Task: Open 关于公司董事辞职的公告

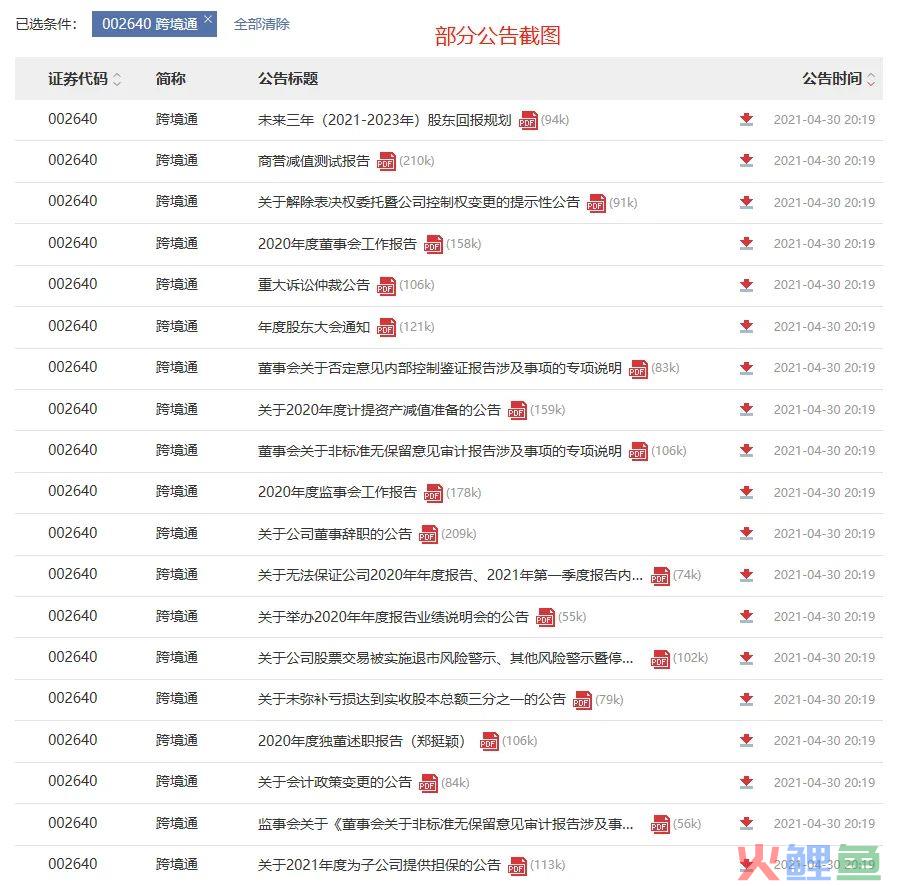Action: [x=335, y=534]
